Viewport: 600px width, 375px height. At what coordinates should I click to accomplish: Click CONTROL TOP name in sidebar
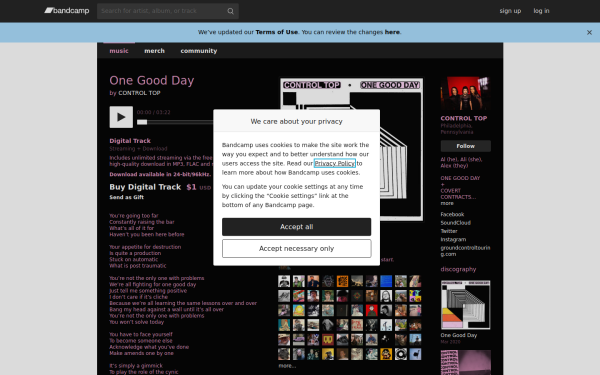(x=464, y=118)
